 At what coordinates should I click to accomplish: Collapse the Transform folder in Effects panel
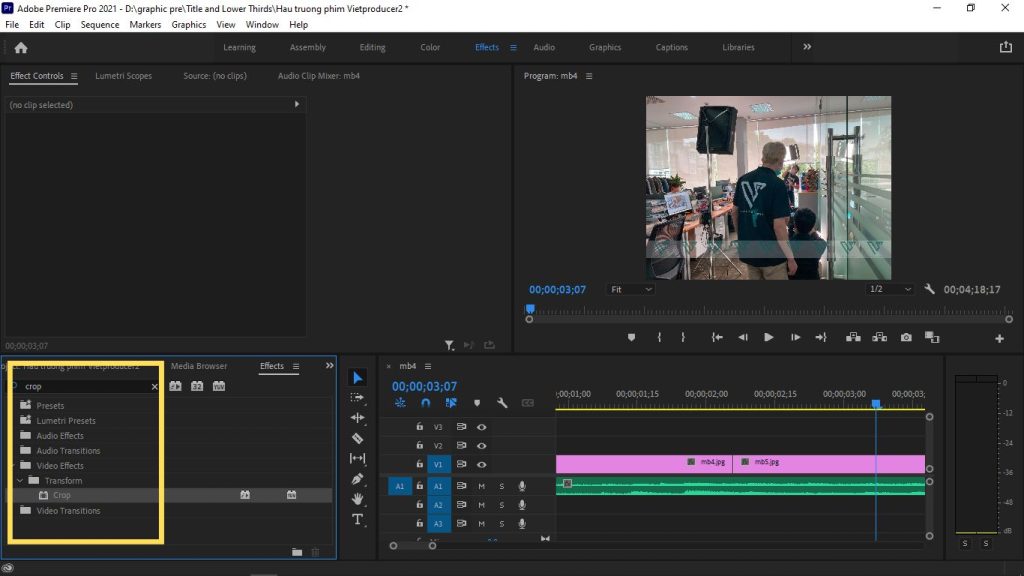19,480
